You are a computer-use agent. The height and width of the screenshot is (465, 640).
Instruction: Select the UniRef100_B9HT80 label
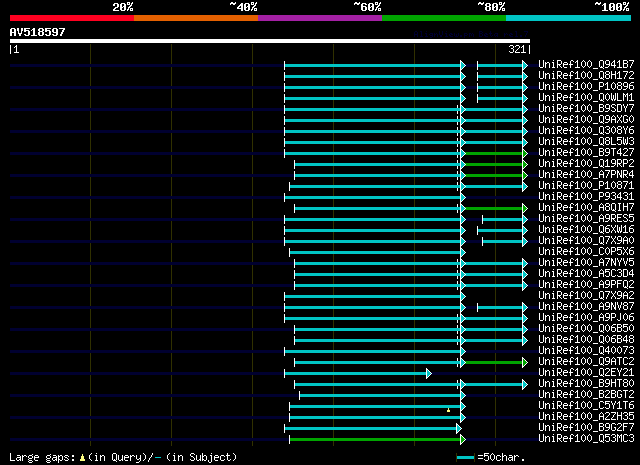click(x=586, y=384)
